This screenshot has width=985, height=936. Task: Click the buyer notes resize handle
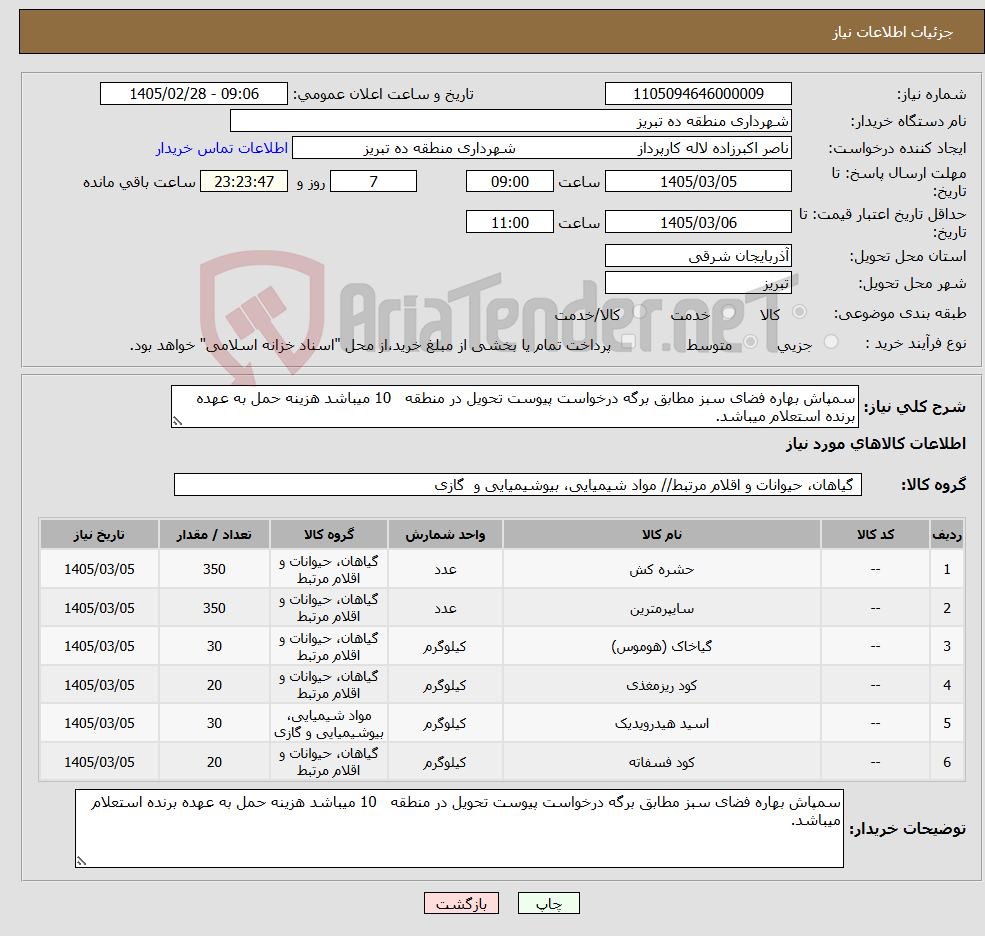[x=80, y=861]
